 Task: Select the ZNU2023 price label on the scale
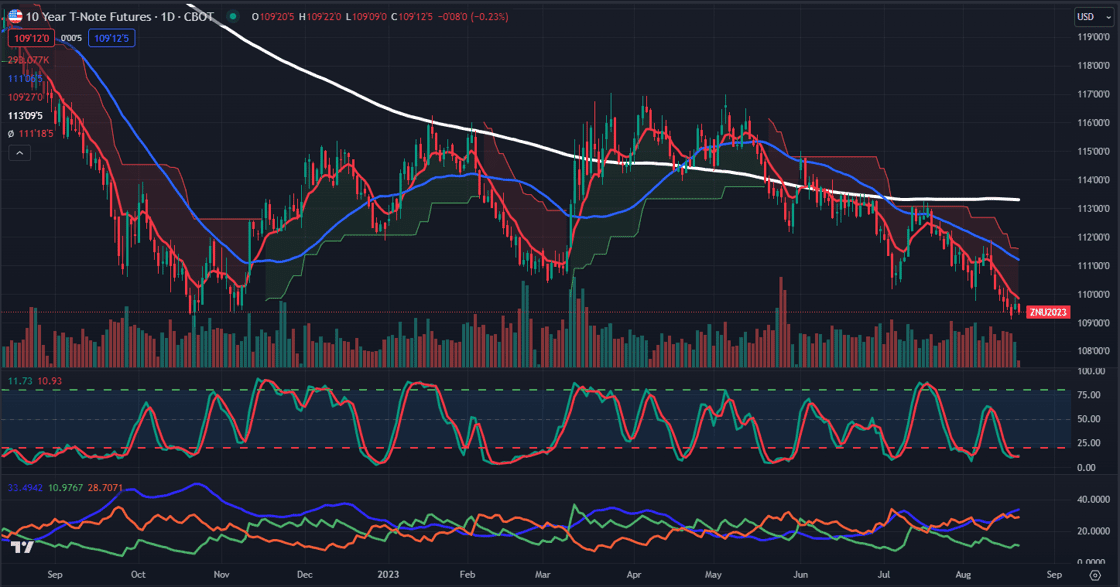[x=1048, y=312]
